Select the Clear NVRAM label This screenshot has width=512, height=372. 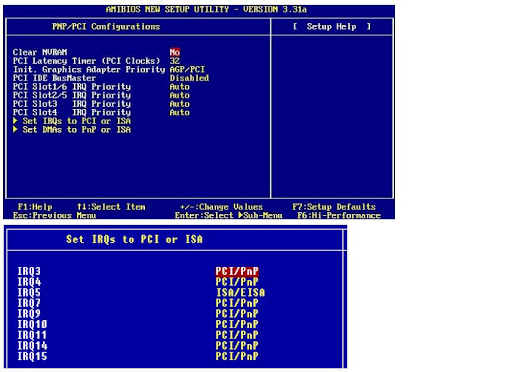40,52
